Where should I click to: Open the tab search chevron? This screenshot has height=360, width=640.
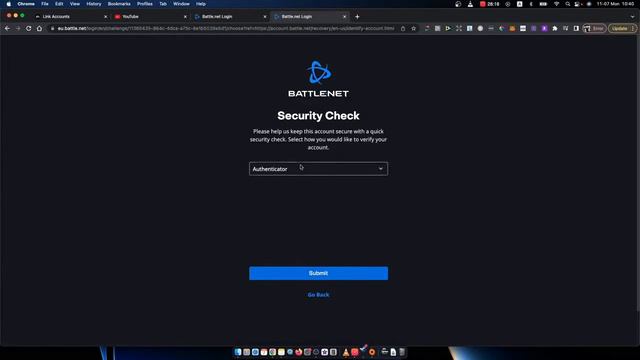(x=632, y=17)
